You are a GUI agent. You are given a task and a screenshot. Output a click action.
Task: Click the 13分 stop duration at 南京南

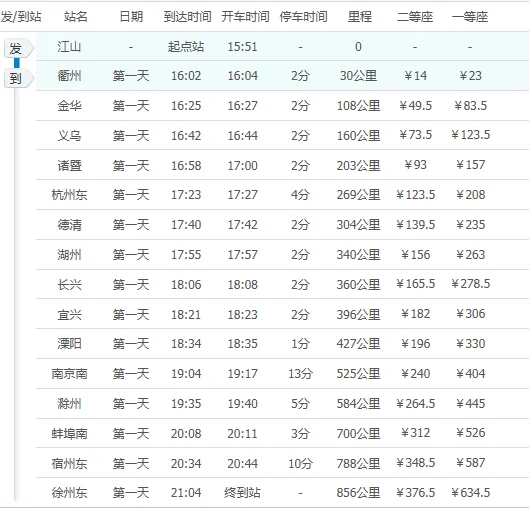pos(300,374)
